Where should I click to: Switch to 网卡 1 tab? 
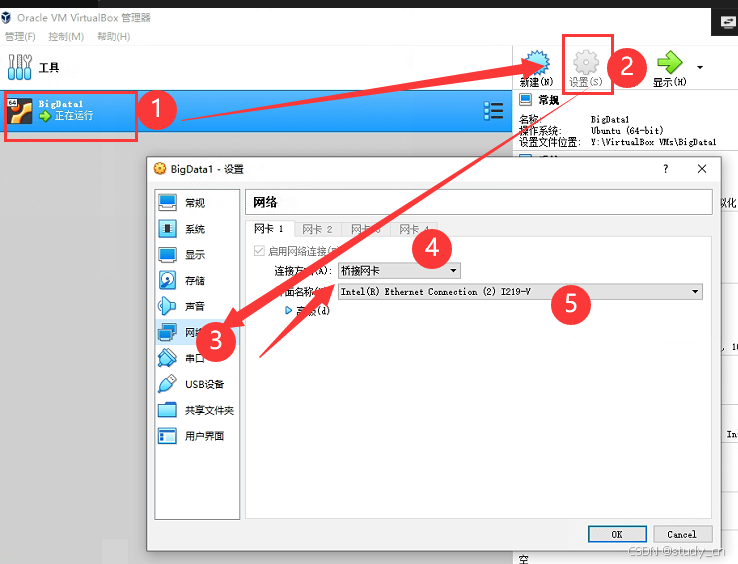[269, 229]
